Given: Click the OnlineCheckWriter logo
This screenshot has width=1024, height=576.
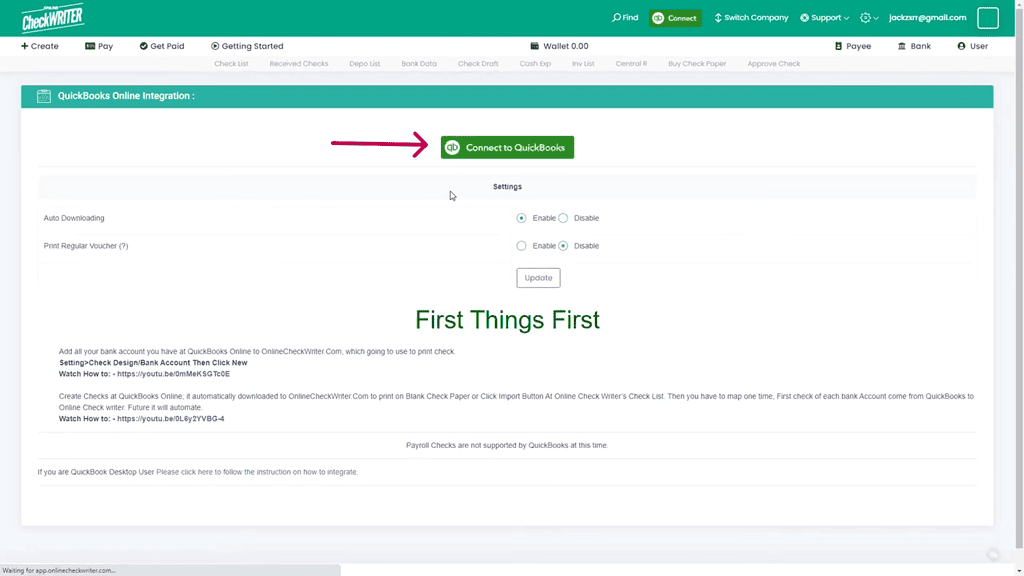Looking at the screenshot, I should tap(52, 18).
